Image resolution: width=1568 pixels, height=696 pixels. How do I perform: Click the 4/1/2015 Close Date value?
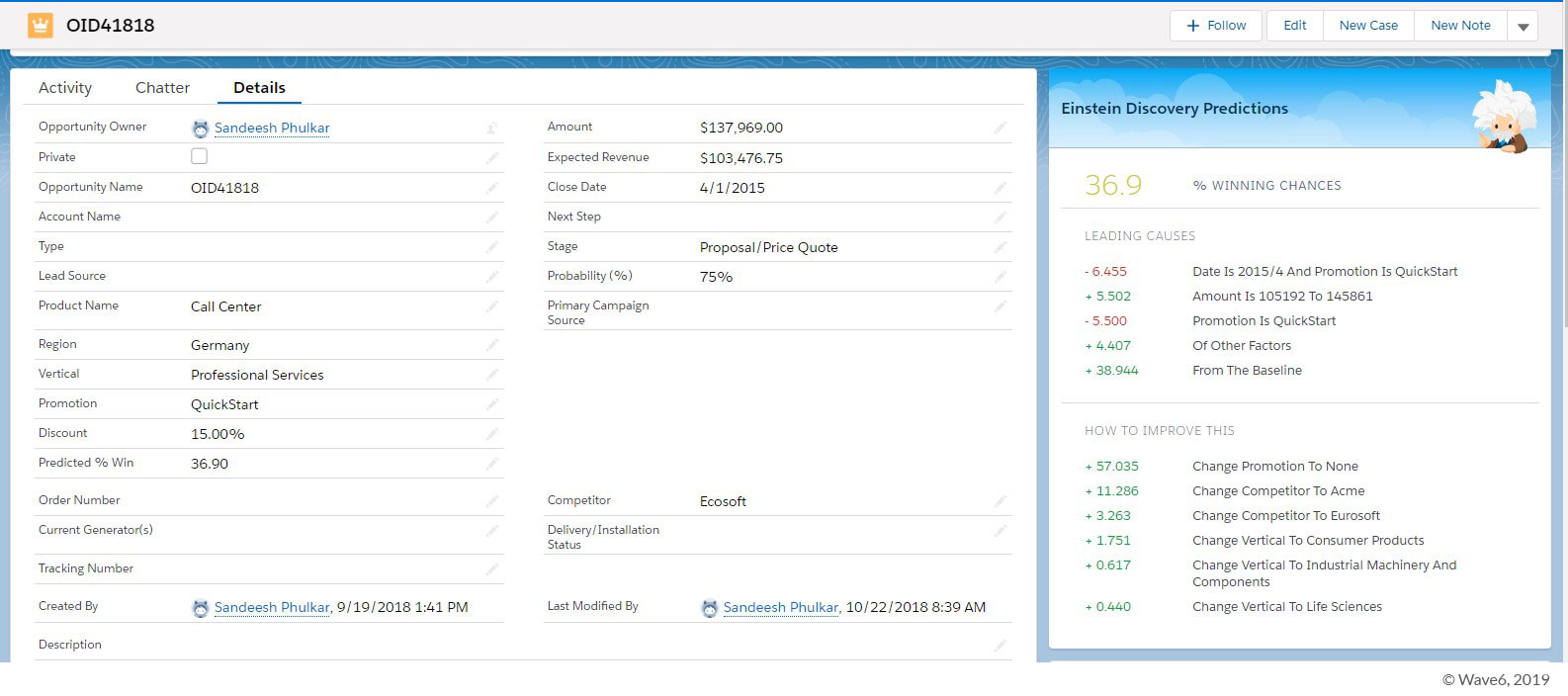(732, 188)
